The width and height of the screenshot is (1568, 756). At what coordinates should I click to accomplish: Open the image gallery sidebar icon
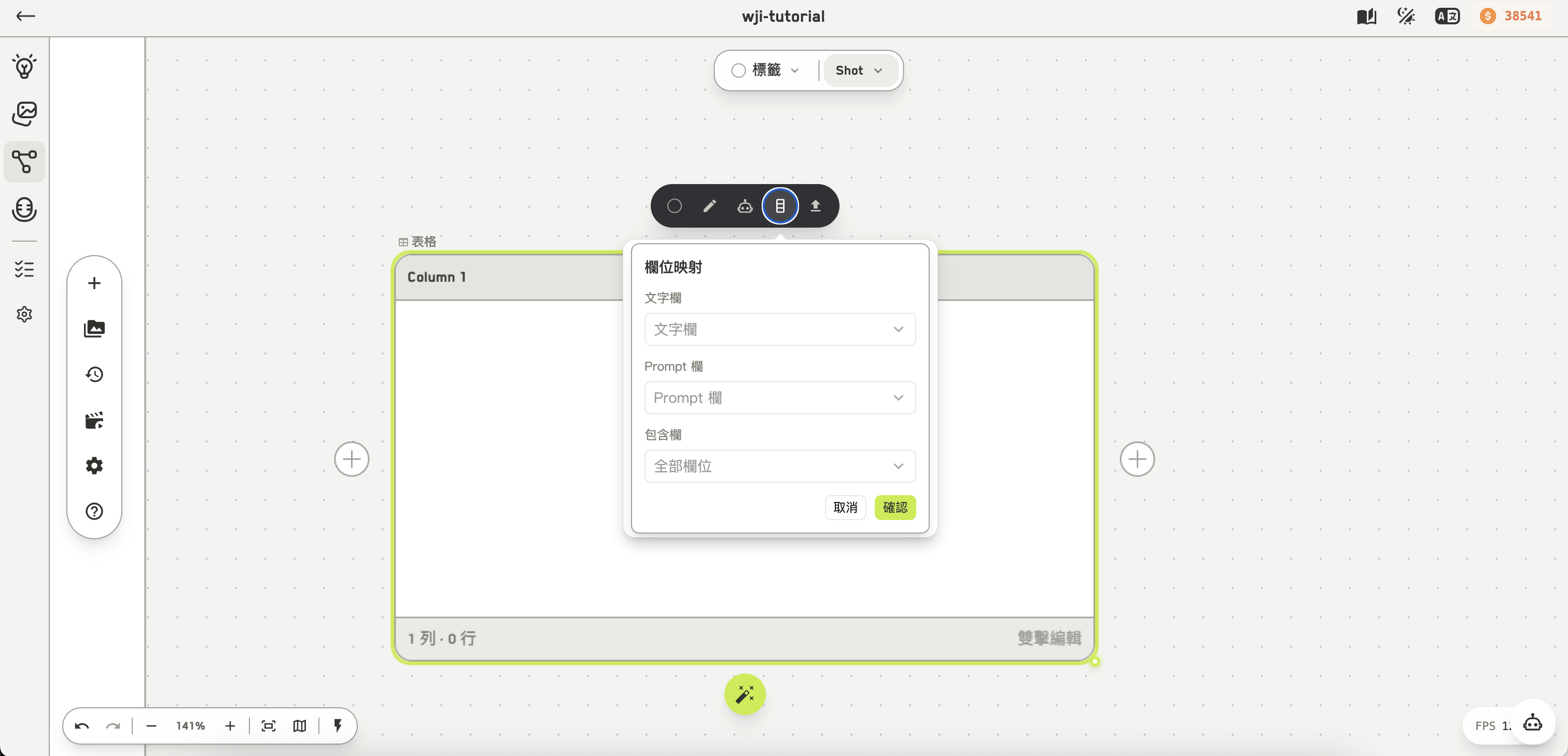pos(24,114)
